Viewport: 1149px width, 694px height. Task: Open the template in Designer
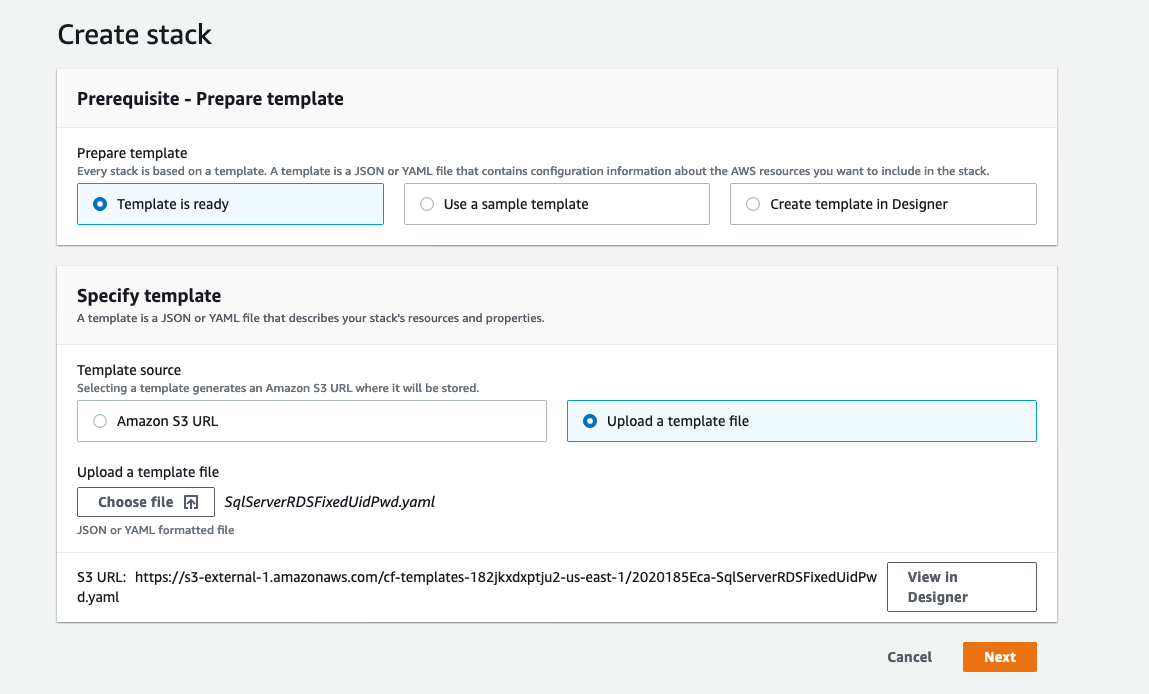(x=960, y=587)
